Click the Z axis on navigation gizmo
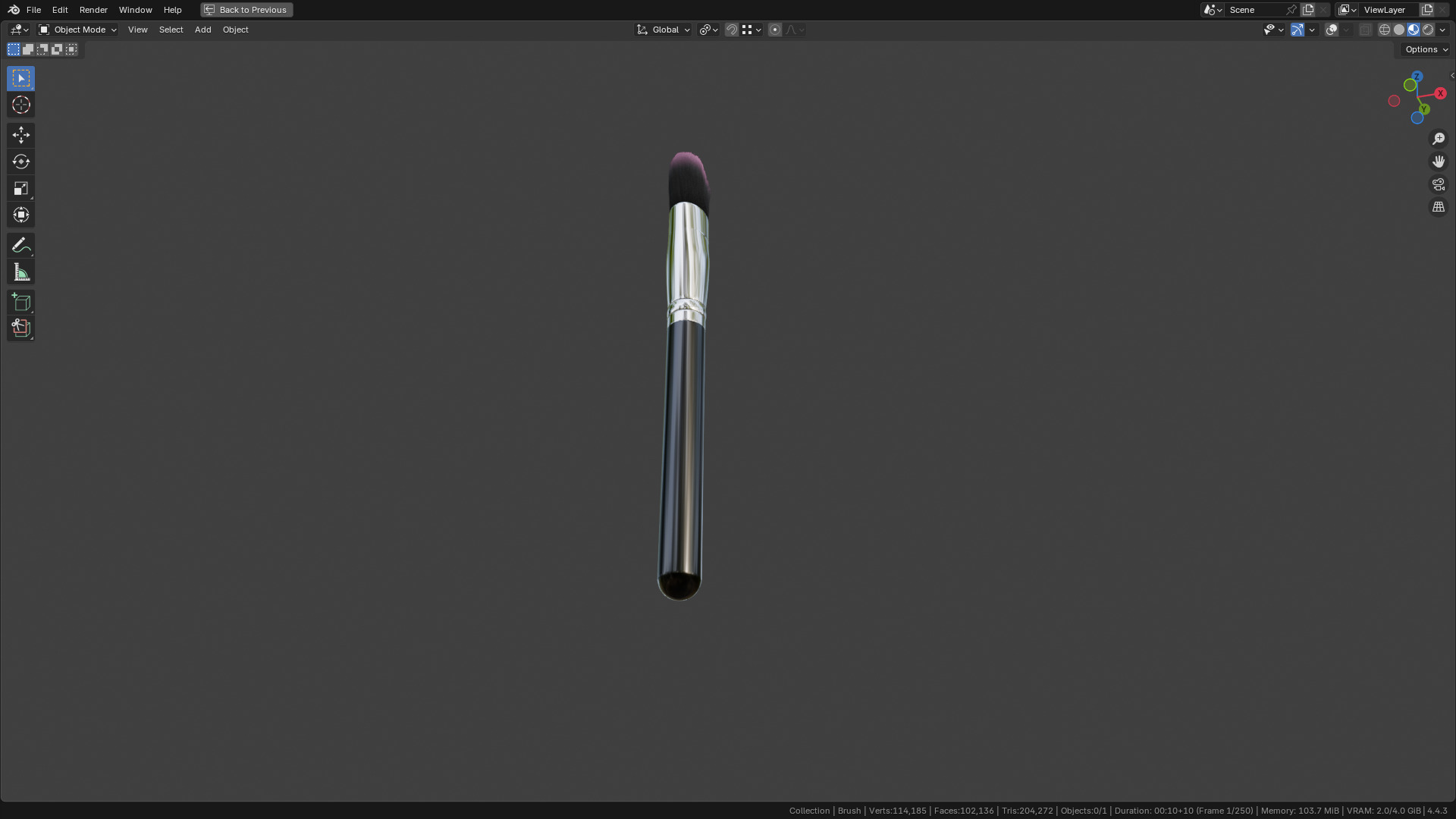The width and height of the screenshot is (1456, 819). (1417, 77)
